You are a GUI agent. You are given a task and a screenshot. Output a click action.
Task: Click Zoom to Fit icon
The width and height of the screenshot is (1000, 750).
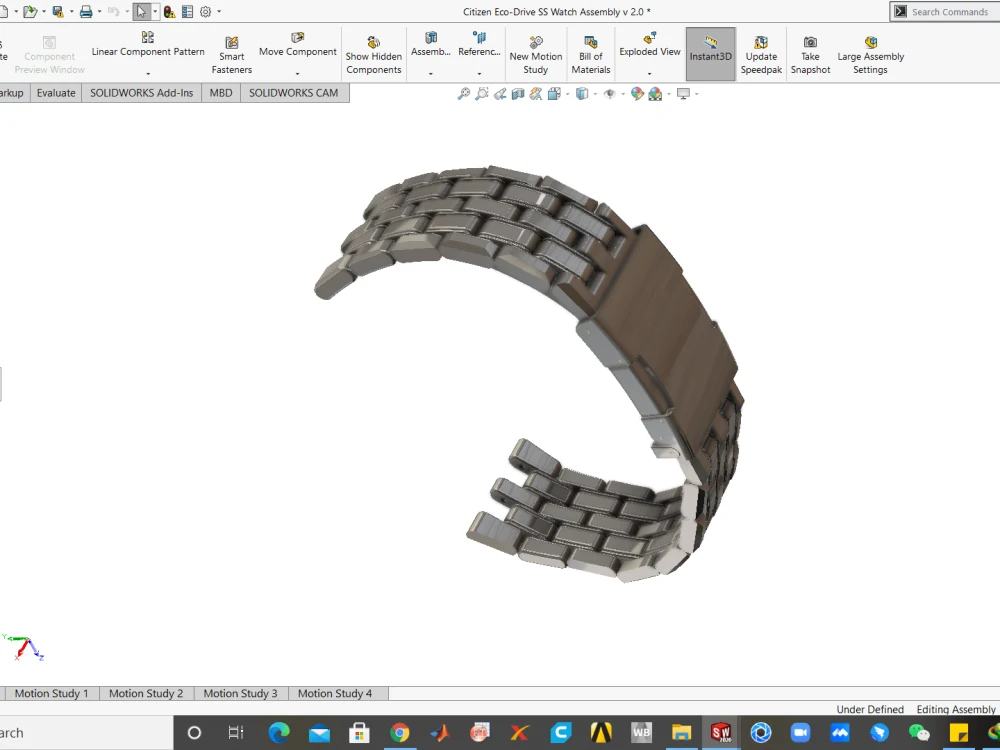pyautogui.click(x=464, y=94)
